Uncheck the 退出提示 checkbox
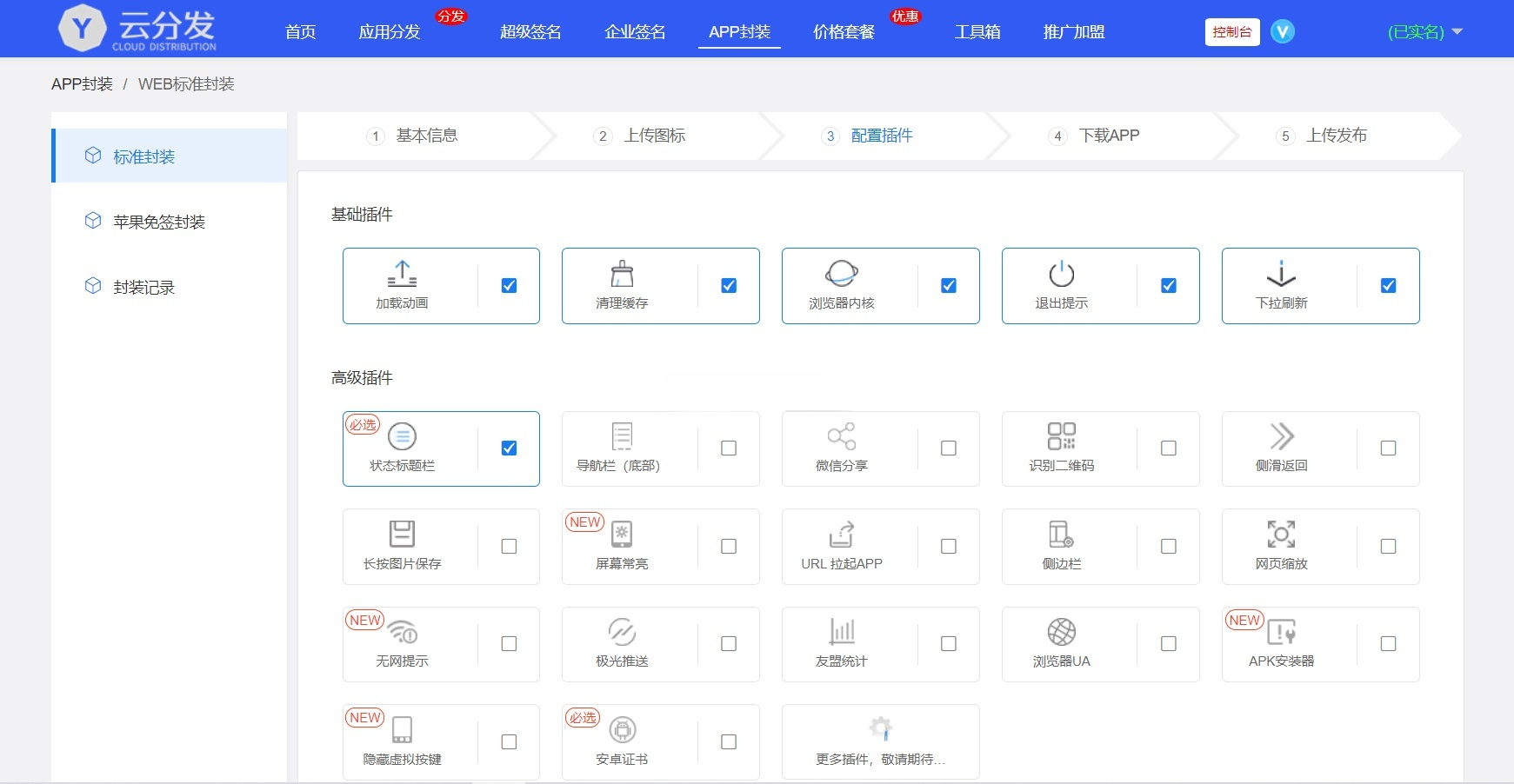 coord(1169,284)
